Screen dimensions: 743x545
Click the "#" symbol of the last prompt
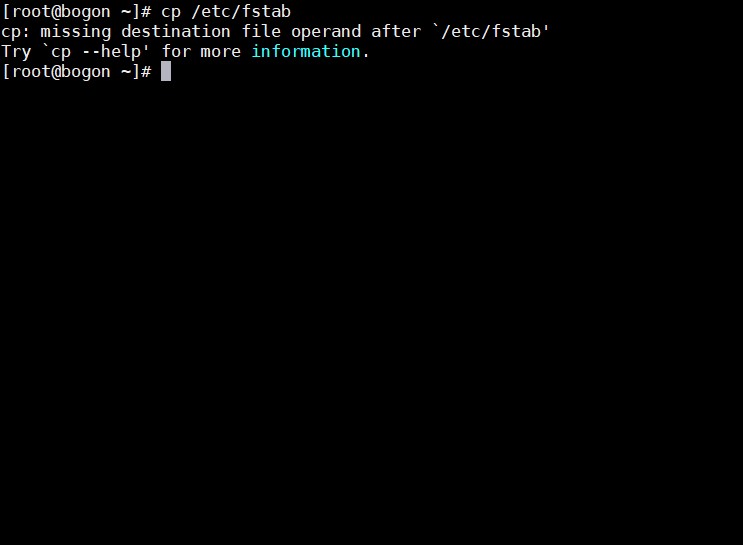click(x=146, y=72)
